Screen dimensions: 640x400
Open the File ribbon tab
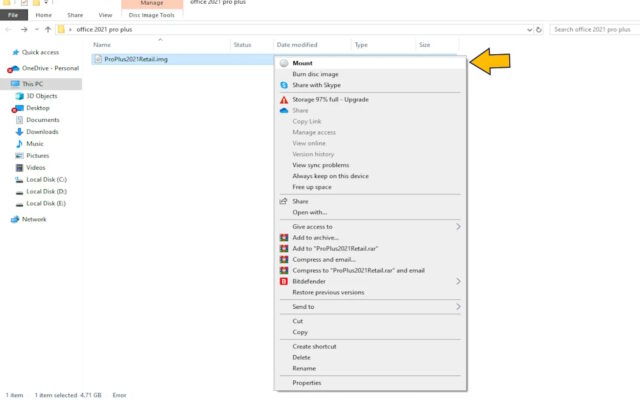[x=15, y=15]
